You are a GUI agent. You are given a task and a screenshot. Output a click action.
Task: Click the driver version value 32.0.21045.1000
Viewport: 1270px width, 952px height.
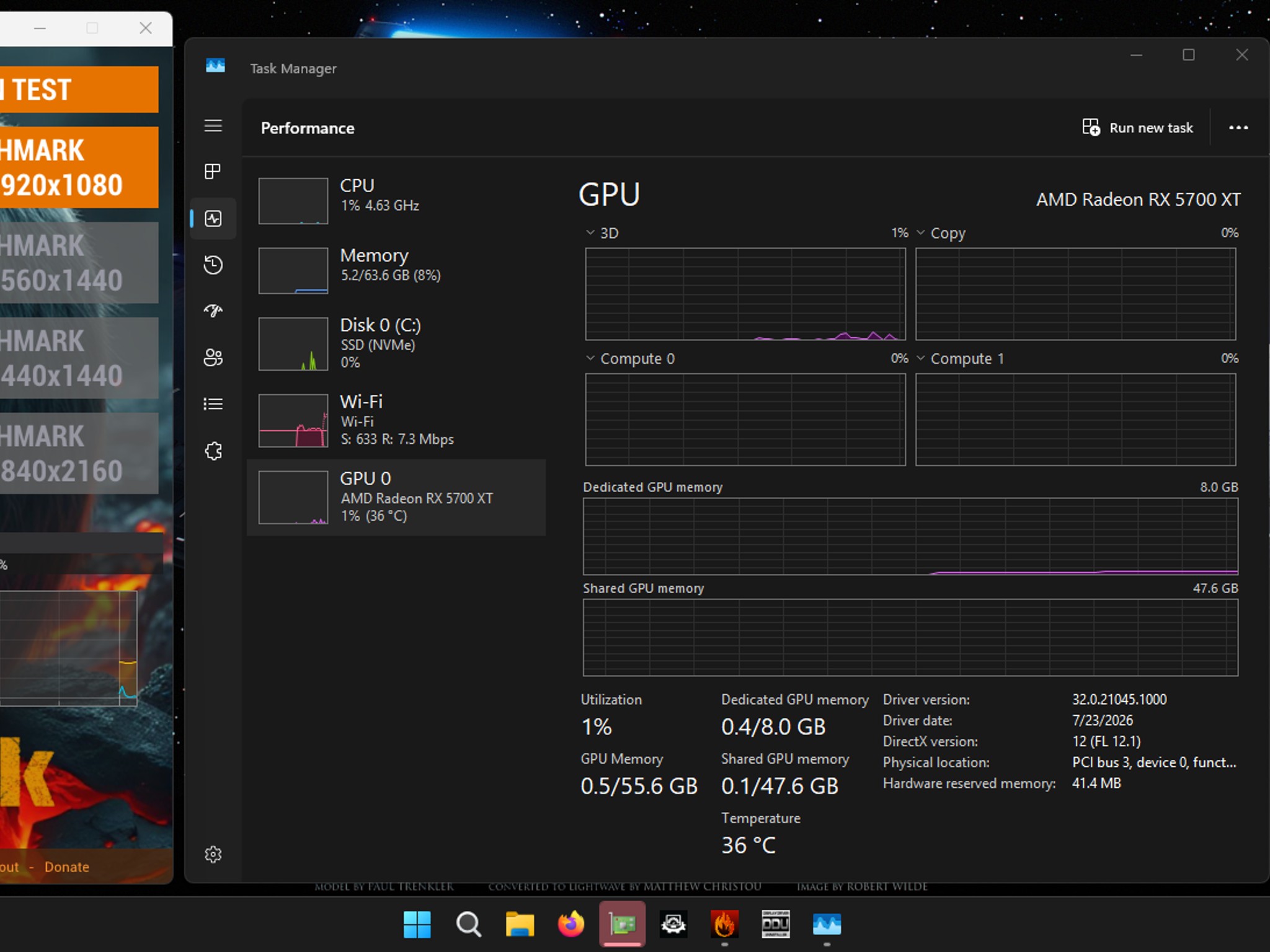click(x=1119, y=700)
